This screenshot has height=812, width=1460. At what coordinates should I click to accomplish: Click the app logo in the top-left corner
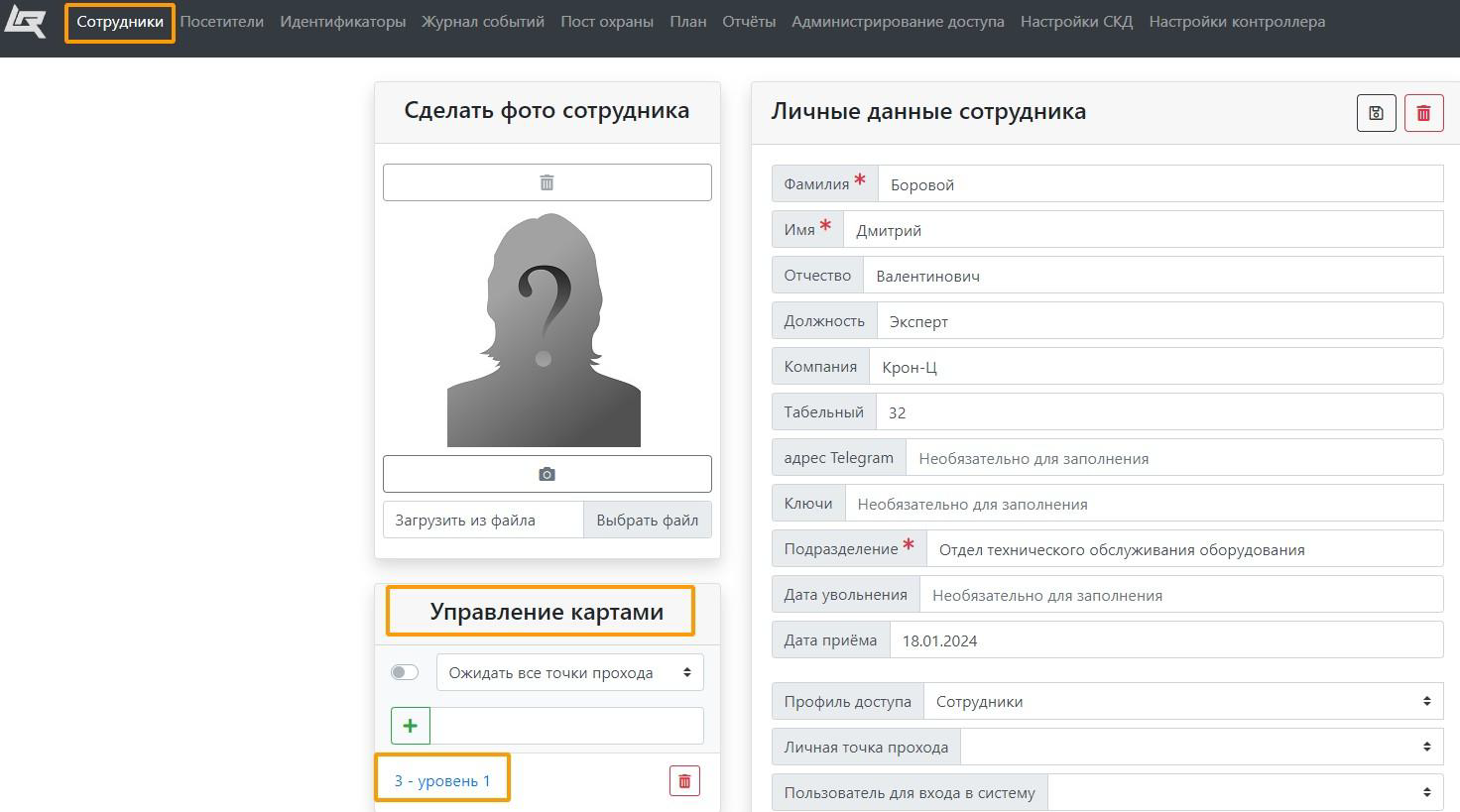(x=26, y=21)
